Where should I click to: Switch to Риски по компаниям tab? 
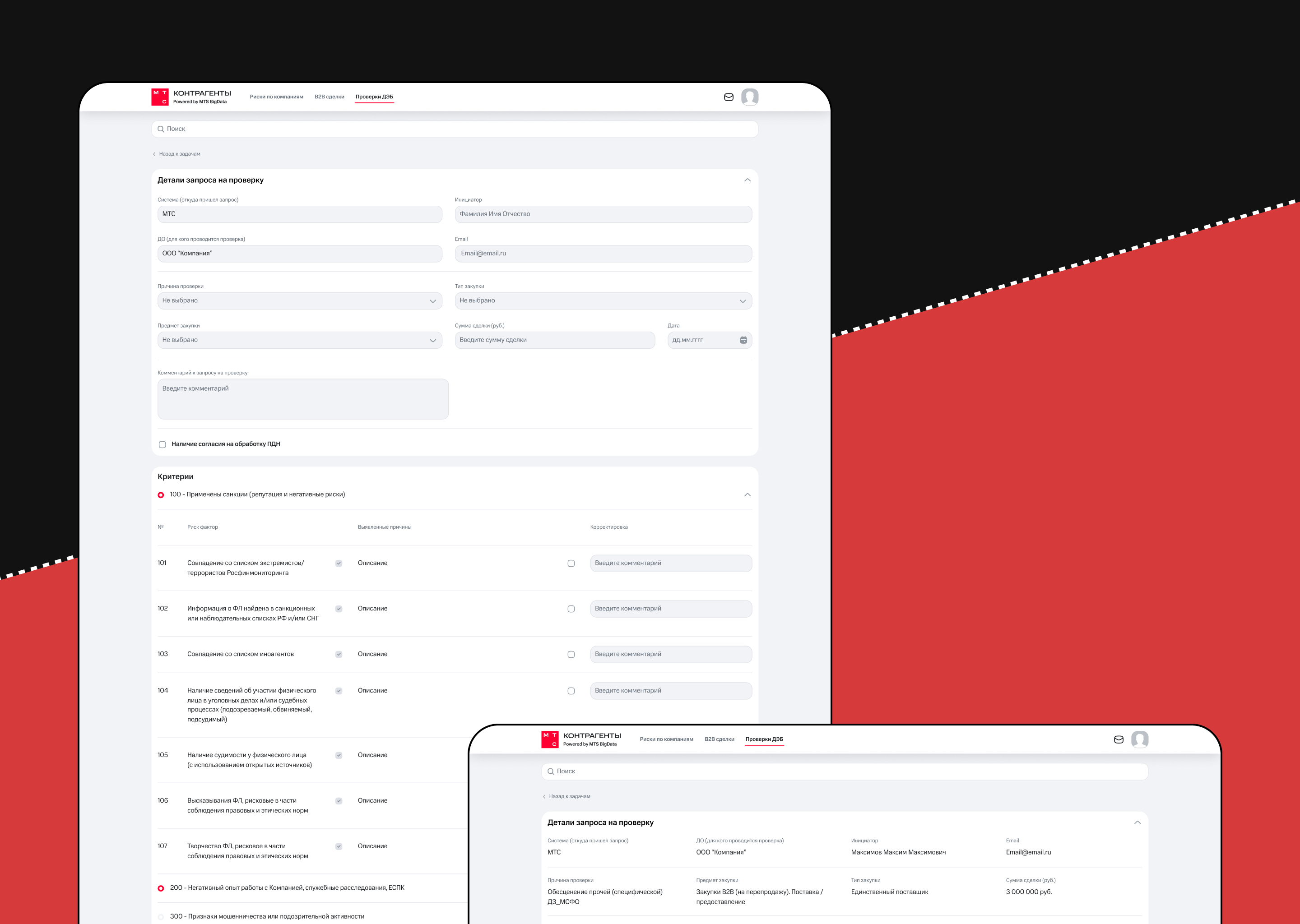(277, 97)
